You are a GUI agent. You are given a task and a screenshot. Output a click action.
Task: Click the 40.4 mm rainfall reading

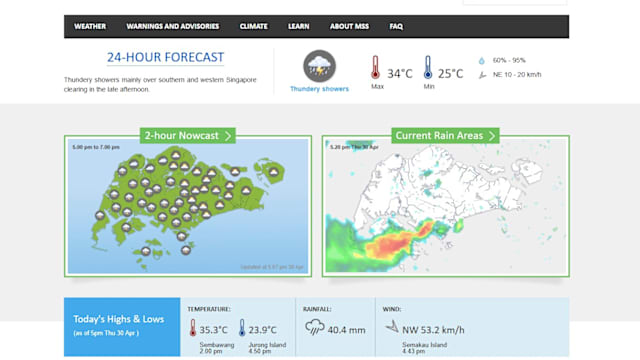pos(346,330)
